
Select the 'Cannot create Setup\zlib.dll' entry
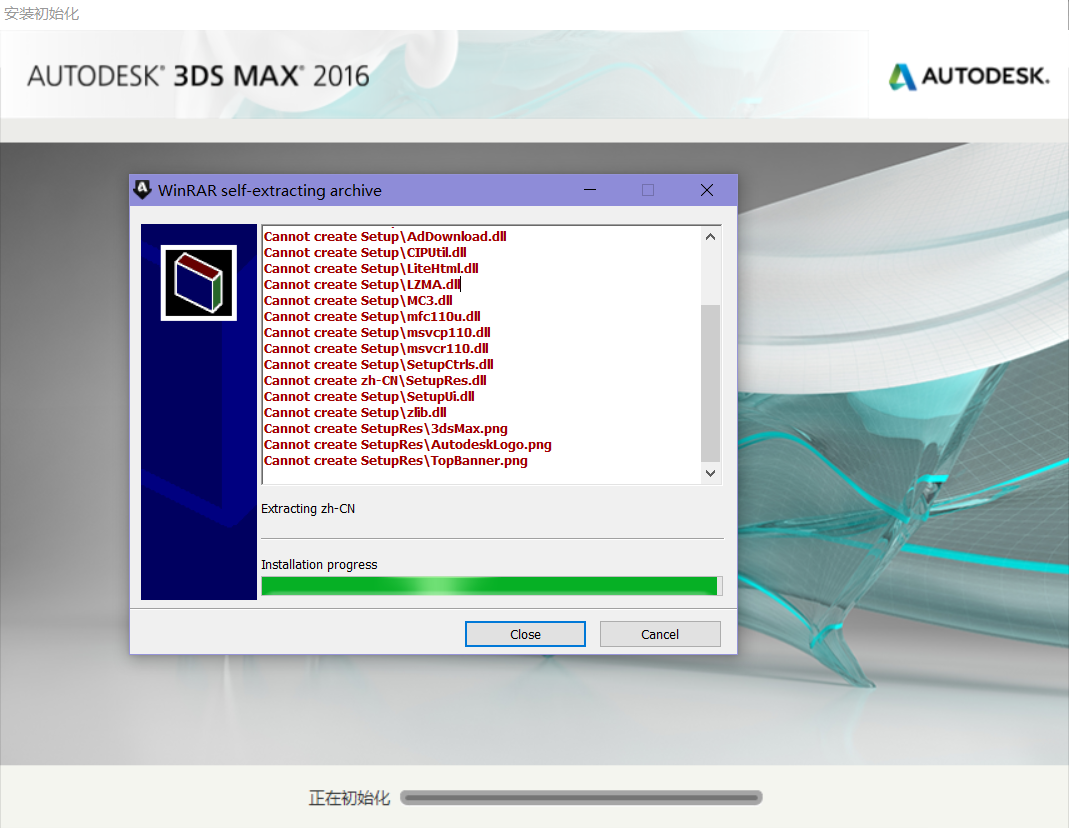[x=356, y=412]
